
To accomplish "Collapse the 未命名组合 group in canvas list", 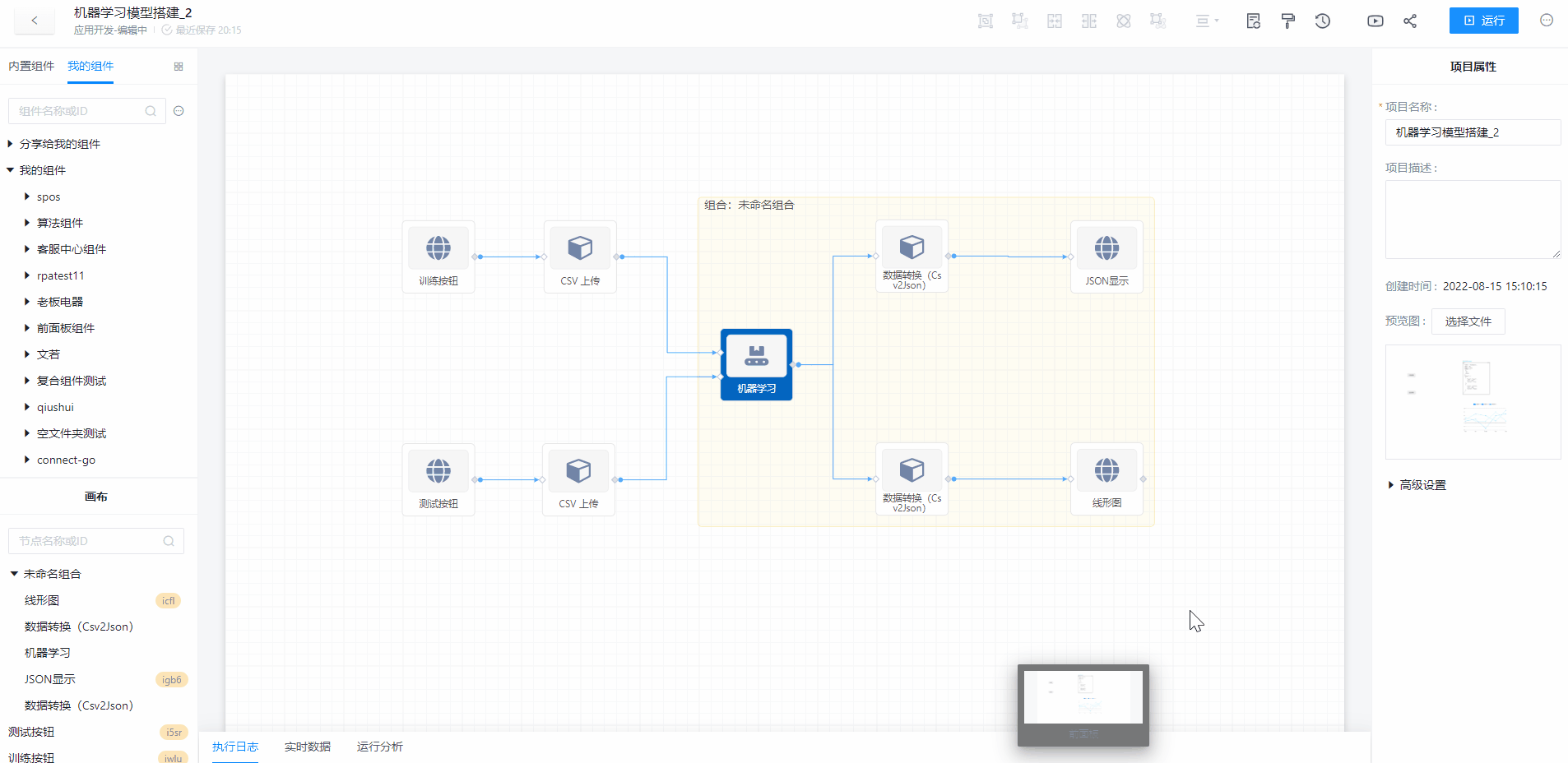I will tap(14, 574).
